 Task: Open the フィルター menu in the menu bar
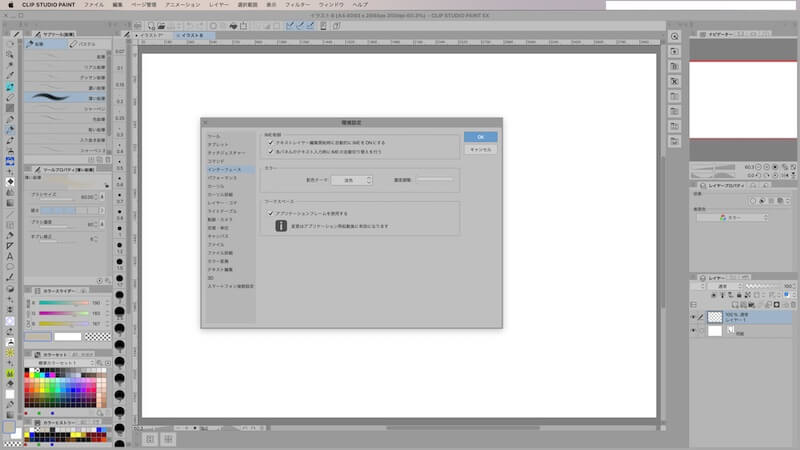click(x=297, y=5)
